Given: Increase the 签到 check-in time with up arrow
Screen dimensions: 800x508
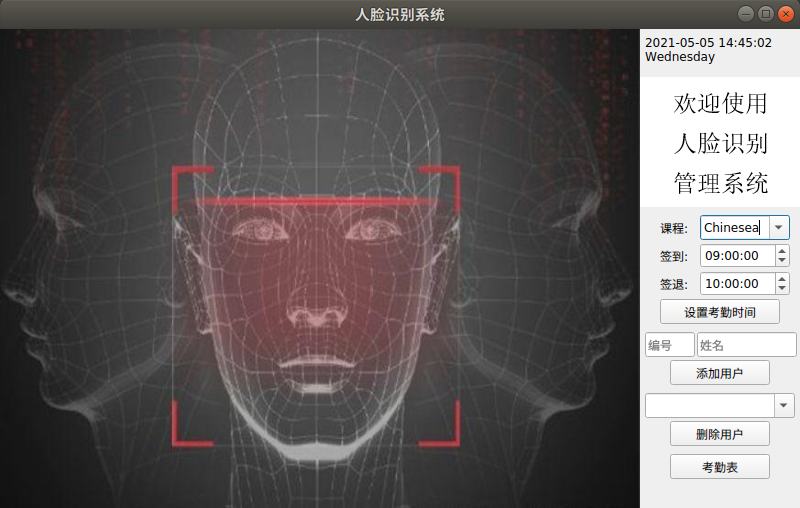Looking at the screenshot, I should point(782,250).
